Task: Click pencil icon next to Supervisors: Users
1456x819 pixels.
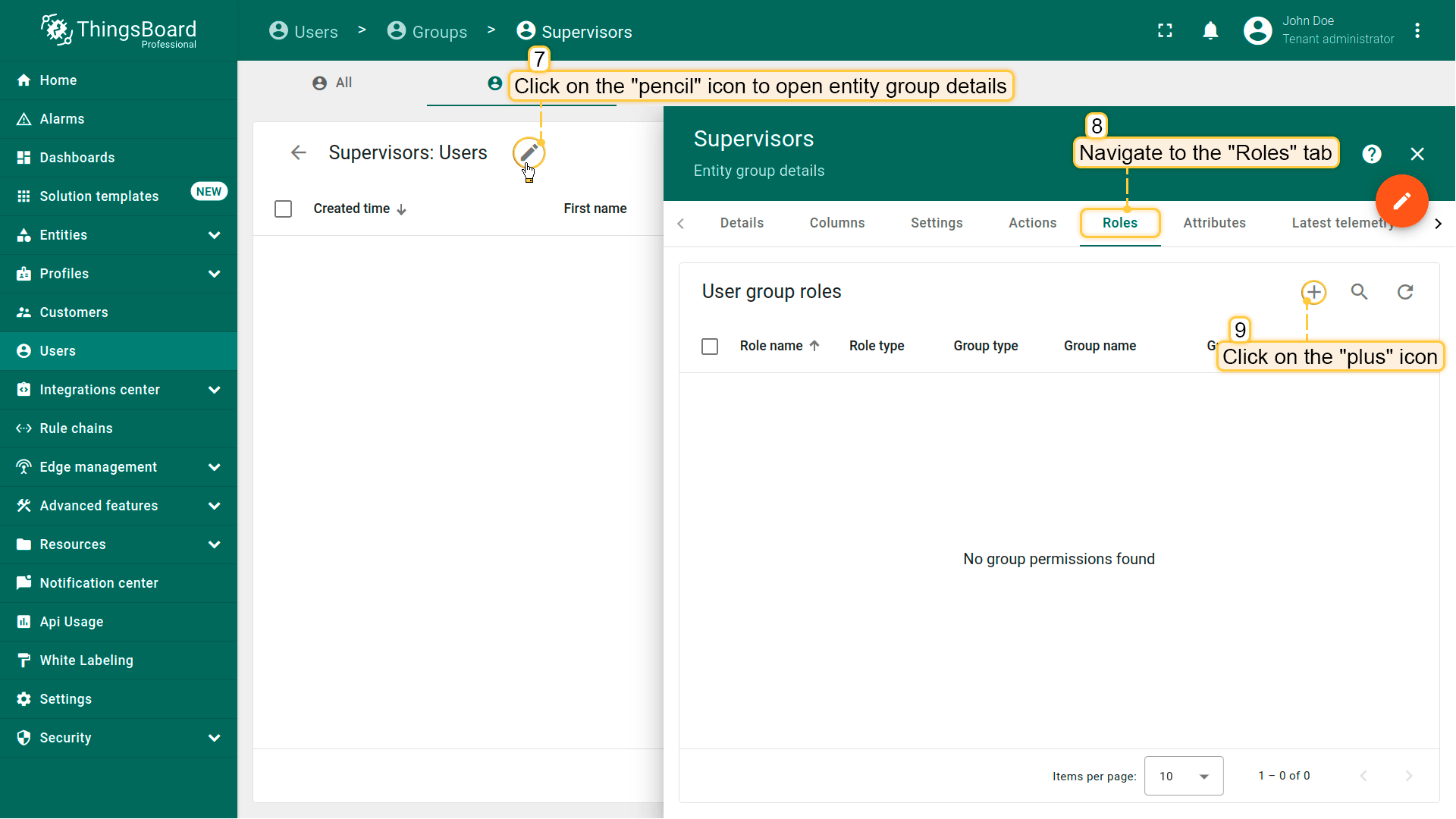Action: pos(529,153)
